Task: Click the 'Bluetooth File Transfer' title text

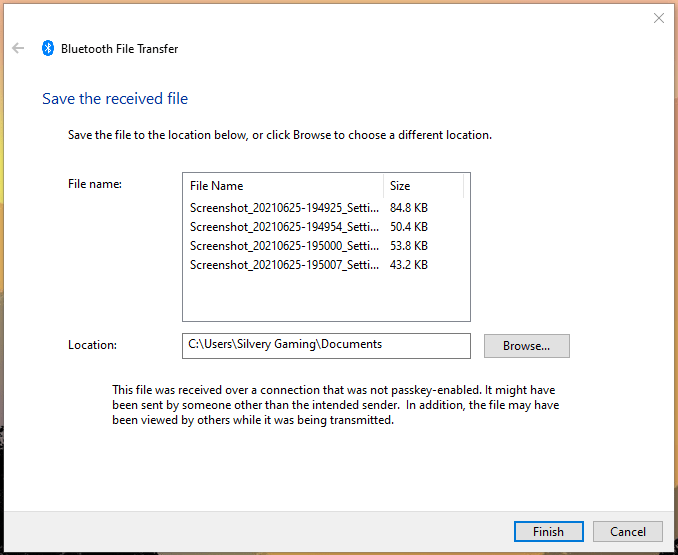Action: 119,48
